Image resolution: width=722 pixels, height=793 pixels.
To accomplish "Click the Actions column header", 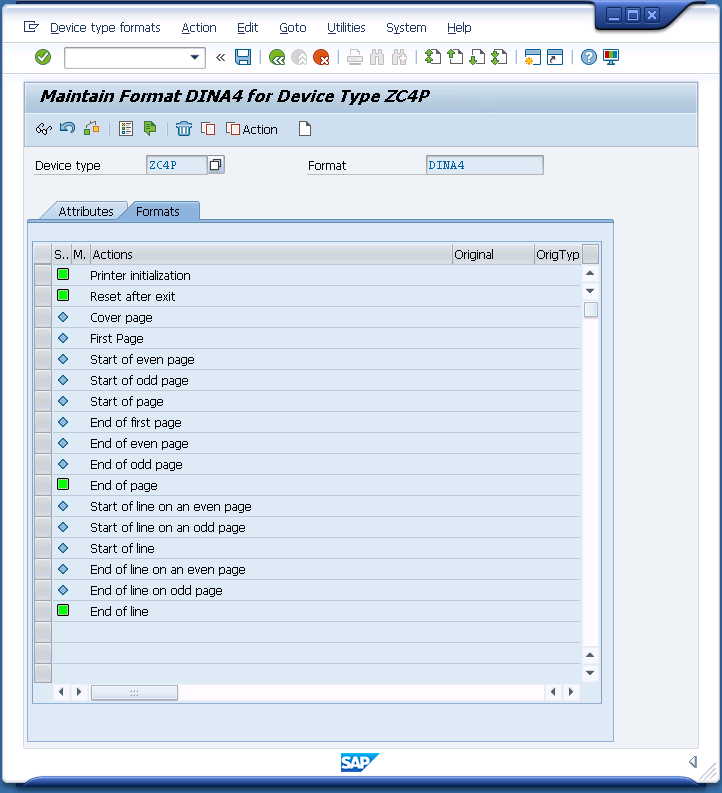I will click(270, 254).
